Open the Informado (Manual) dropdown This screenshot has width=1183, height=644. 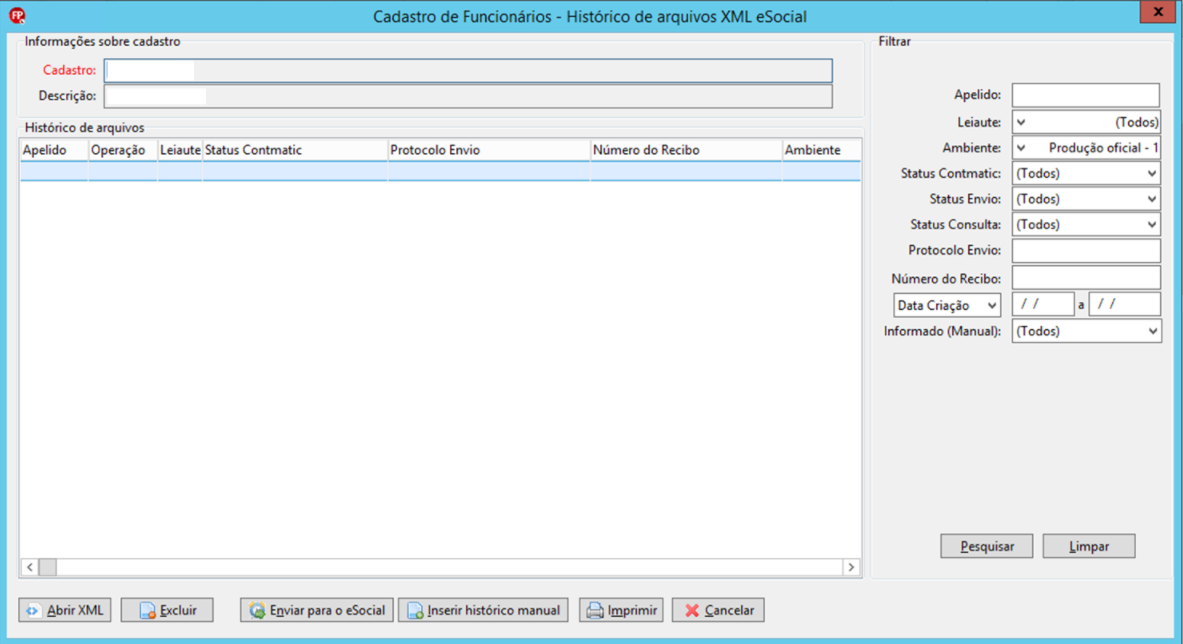pos(1086,331)
